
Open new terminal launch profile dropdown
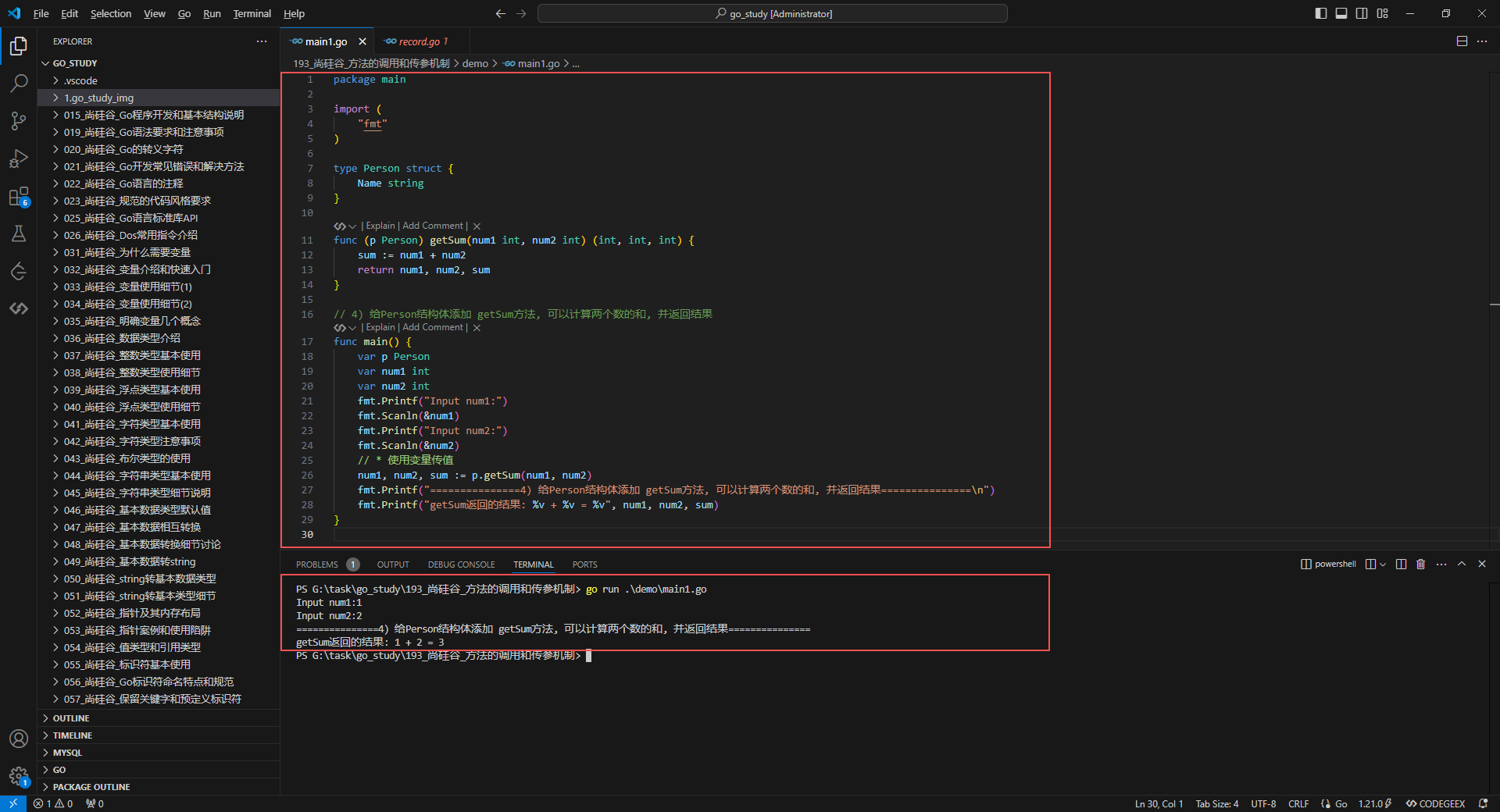point(1383,564)
